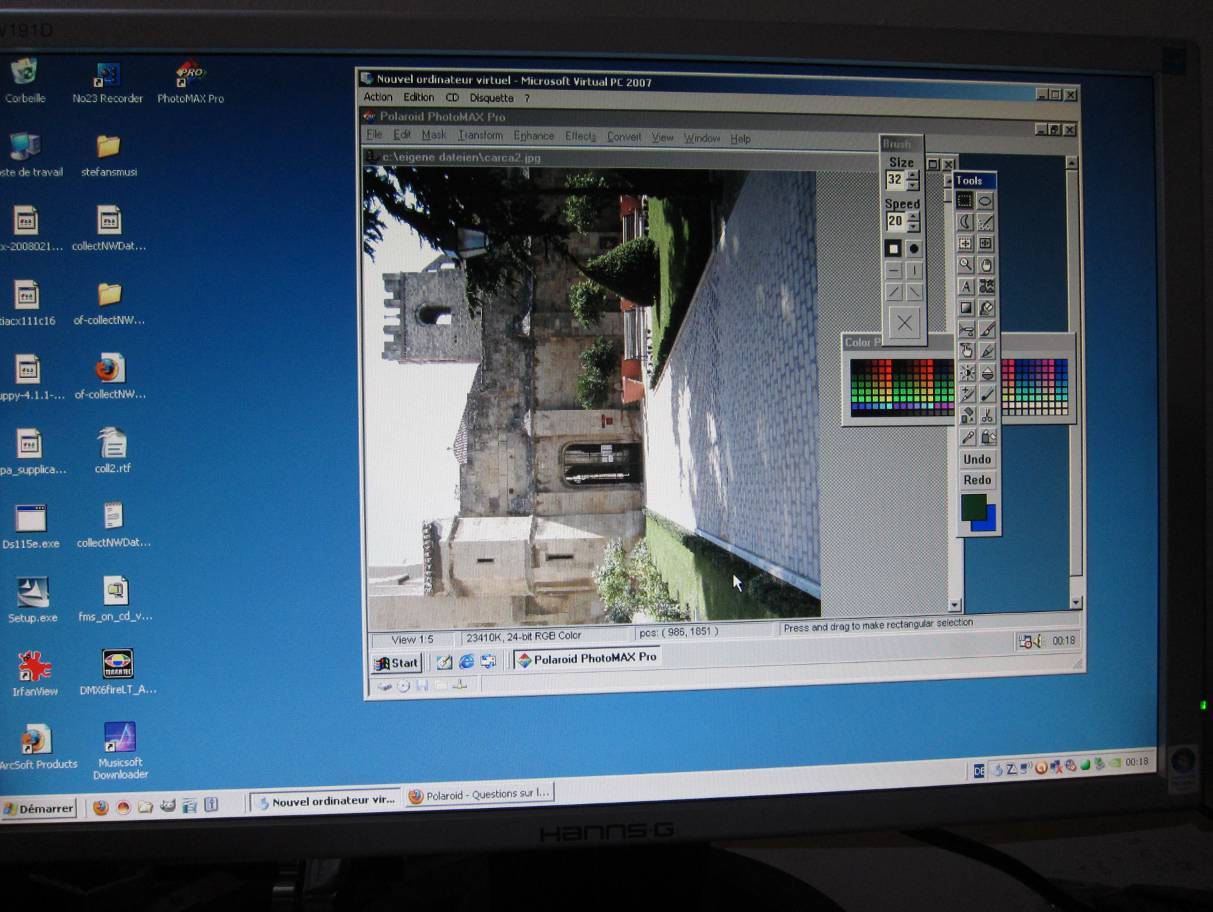Choose the text tool marked A
1213x912 pixels.
tap(966, 287)
